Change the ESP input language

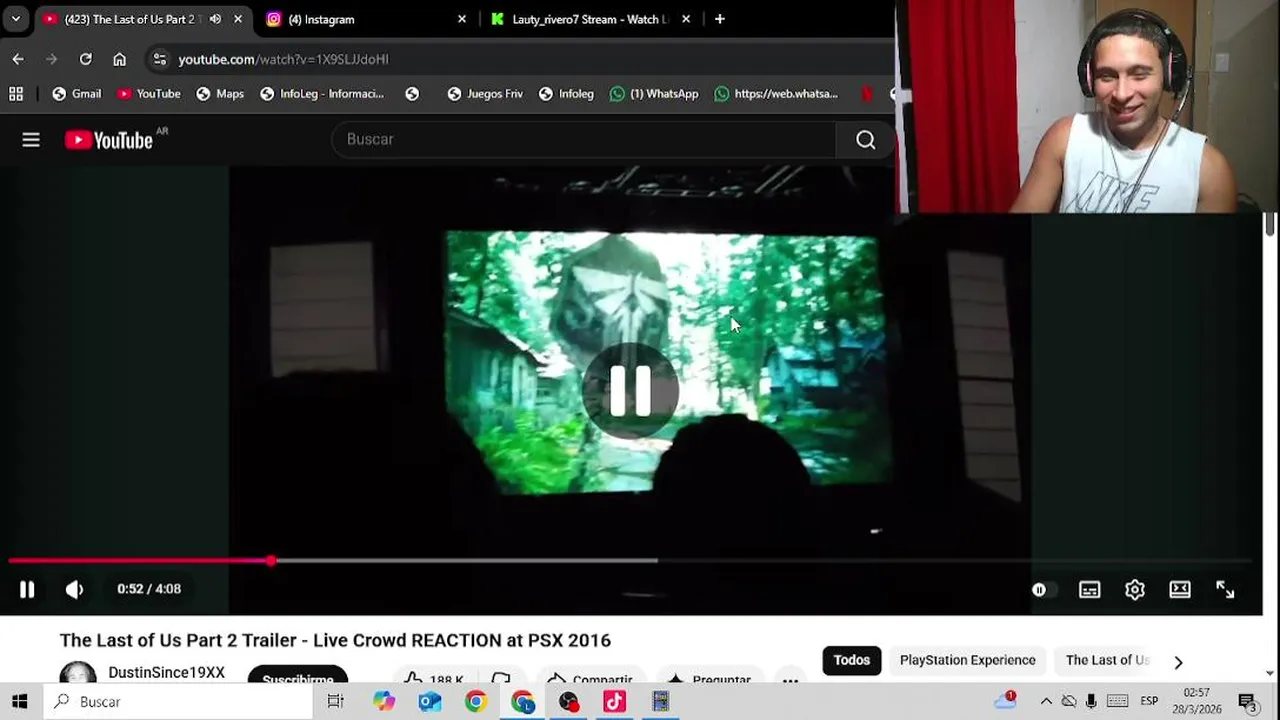tap(1150, 702)
